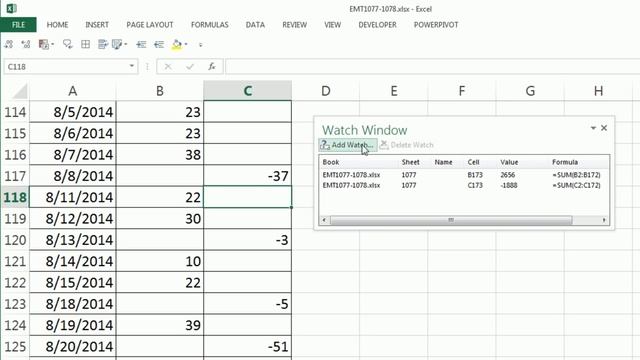Viewport: 640px width, 360px height.
Task: Apply the yellow fill color bucket
Action: tap(177, 44)
